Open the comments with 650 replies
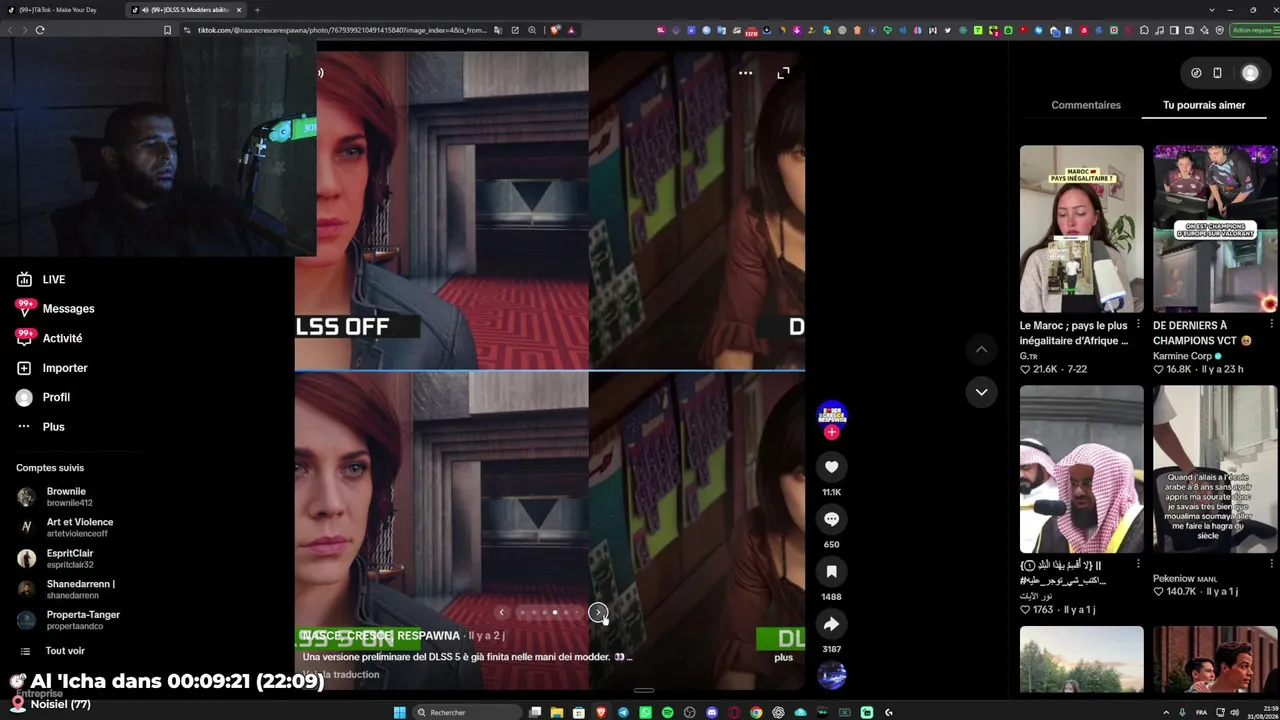The width and height of the screenshot is (1280, 720). point(831,519)
